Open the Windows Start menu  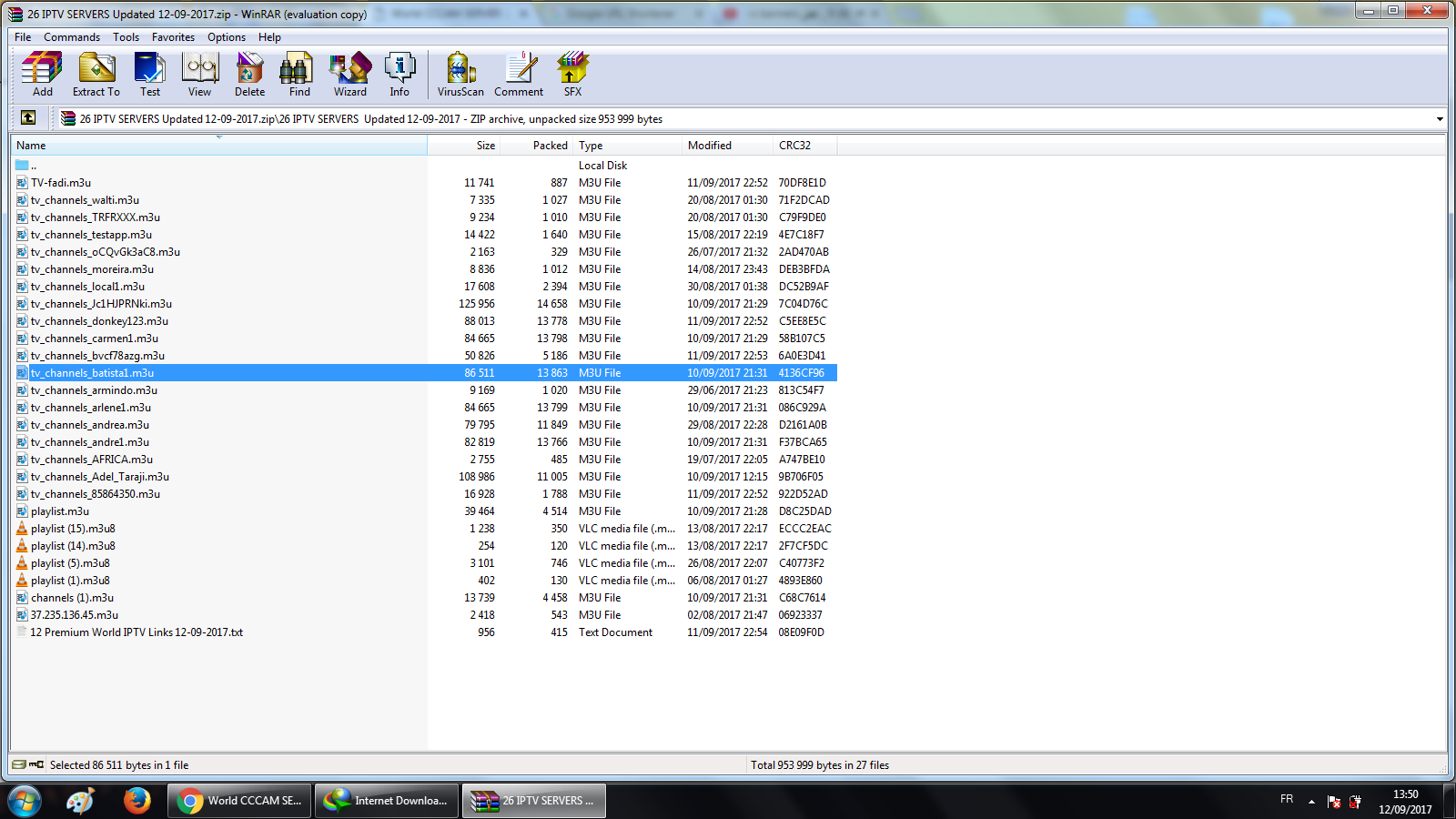25,801
